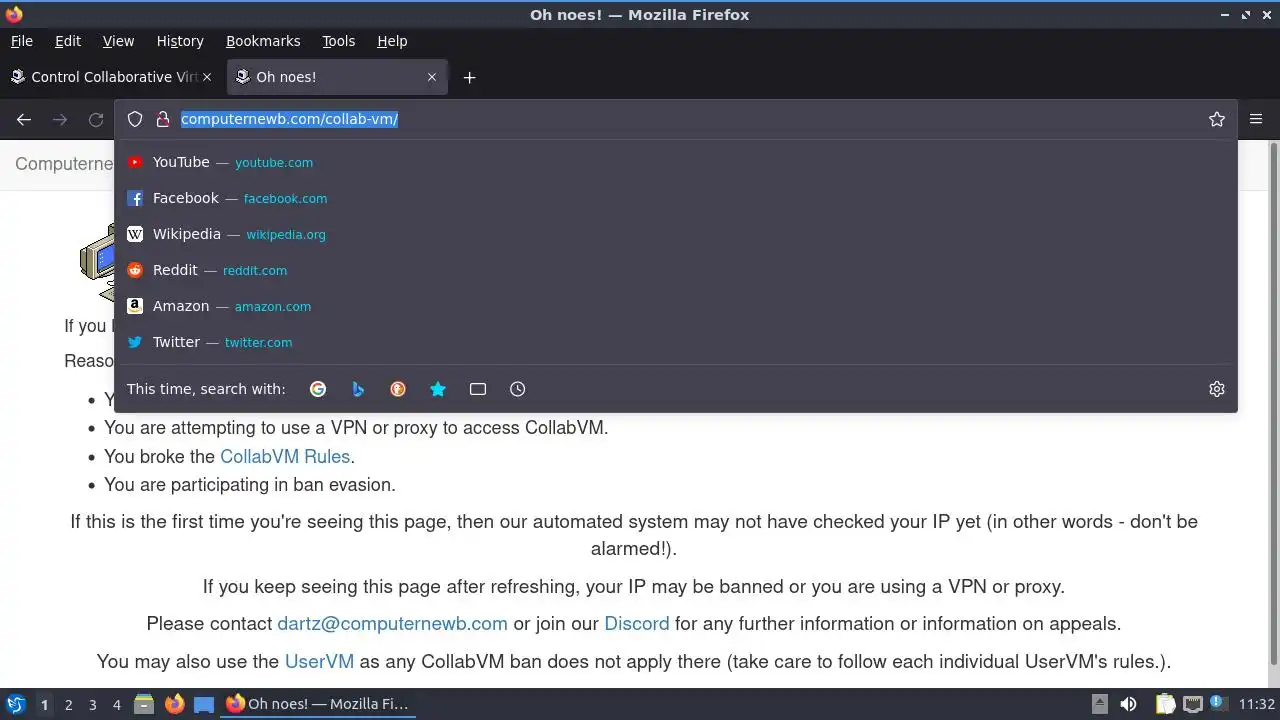
Task: Select the Wikipedia suggestion
Action: point(676,234)
